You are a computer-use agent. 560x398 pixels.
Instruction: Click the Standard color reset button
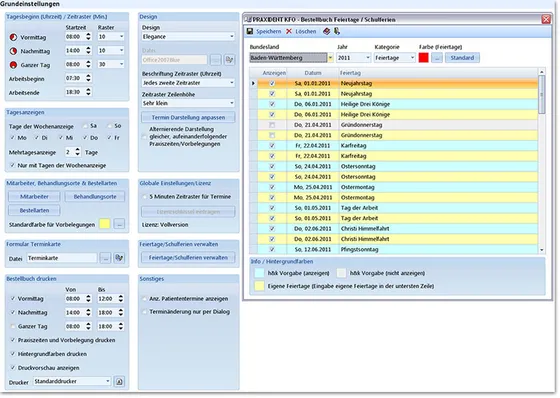(x=462, y=58)
